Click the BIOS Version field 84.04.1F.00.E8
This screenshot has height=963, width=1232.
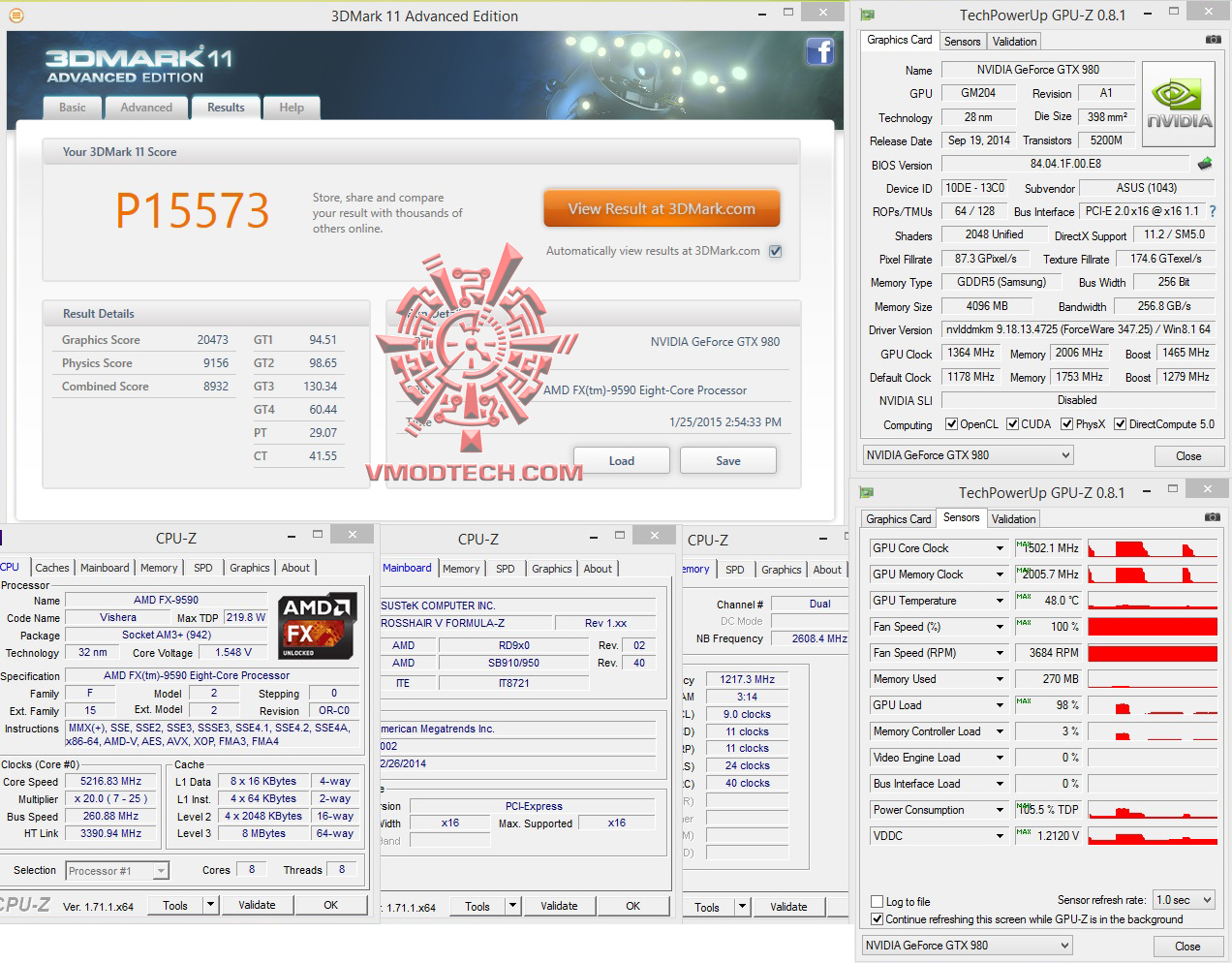pos(1065,164)
